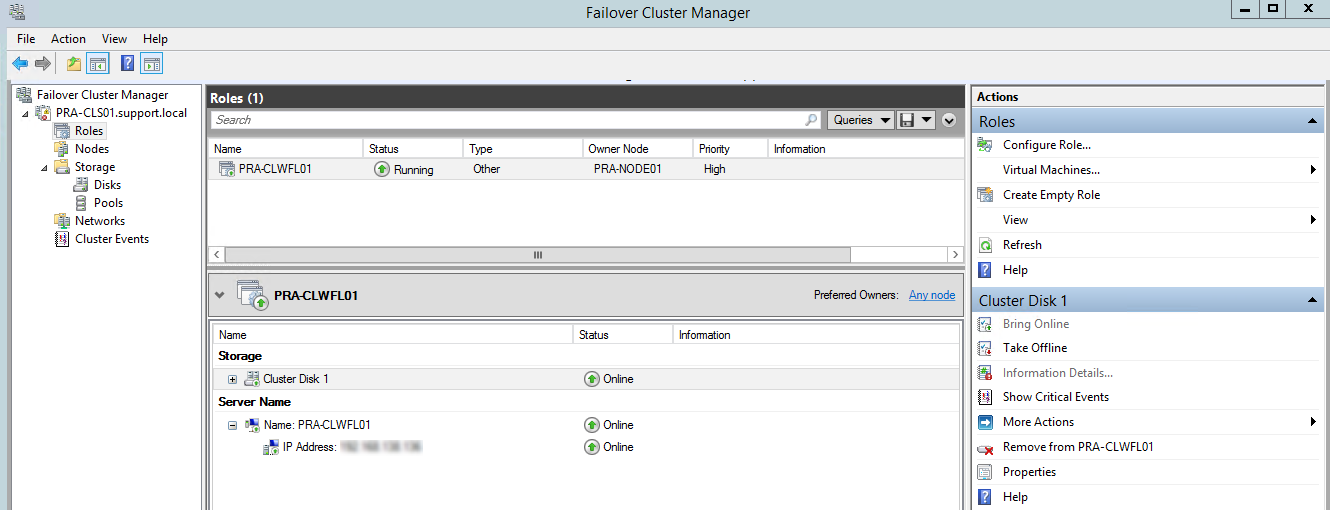Click the Back arrow toolbar icon
1330x510 pixels.
(x=20, y=64)
